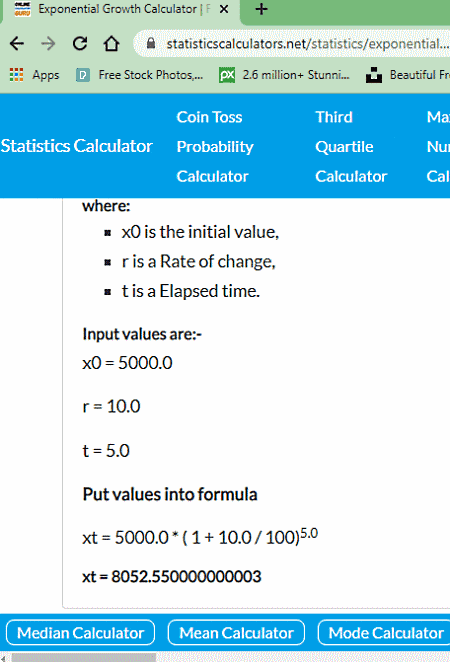Open the Statistics Calculator site title link

(x=76, y=146)
